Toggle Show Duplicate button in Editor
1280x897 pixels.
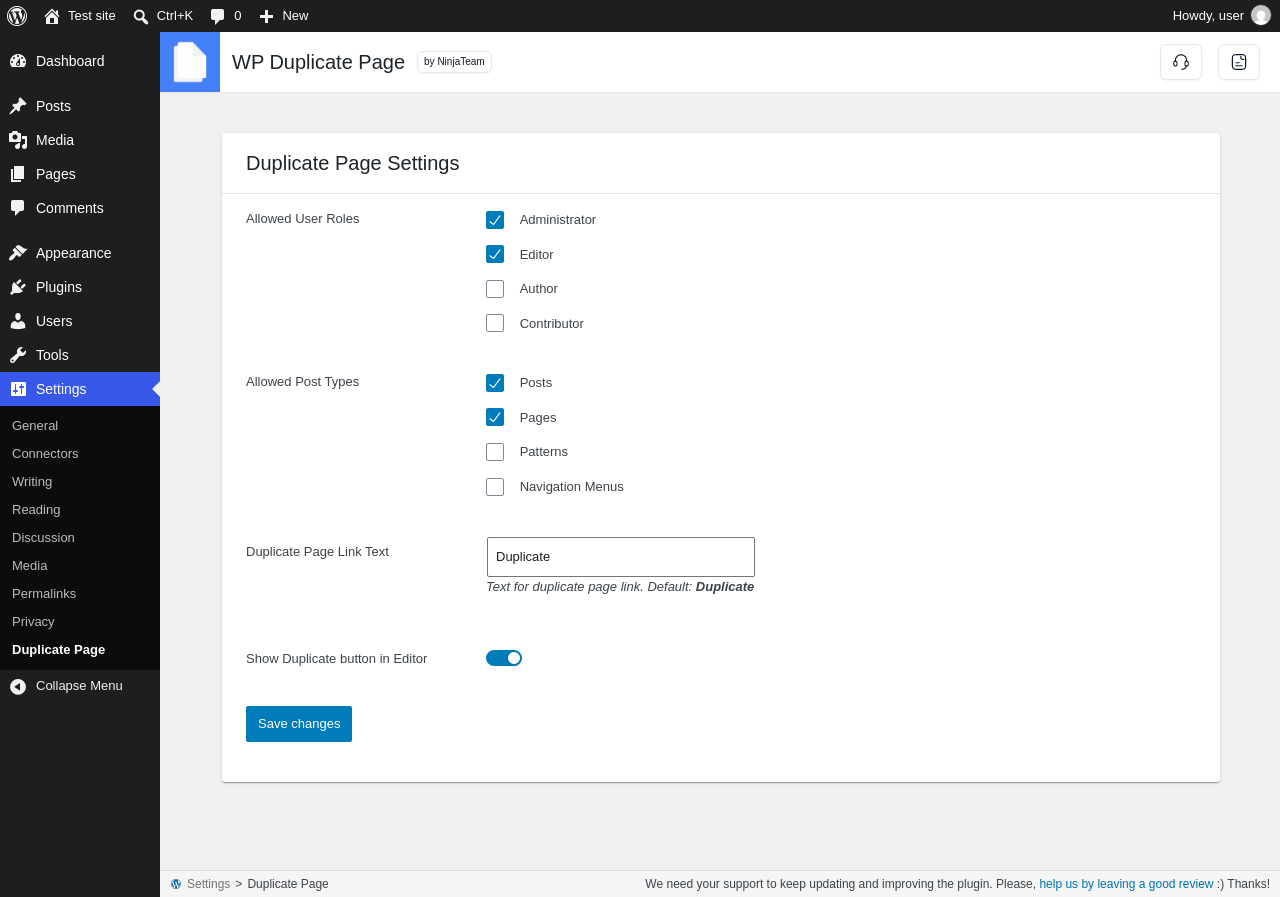click(x=504, y=658)
